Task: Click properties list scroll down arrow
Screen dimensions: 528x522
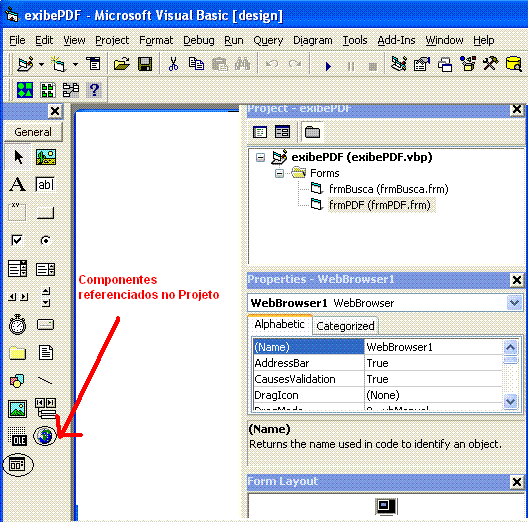Action: click(510, 401)
